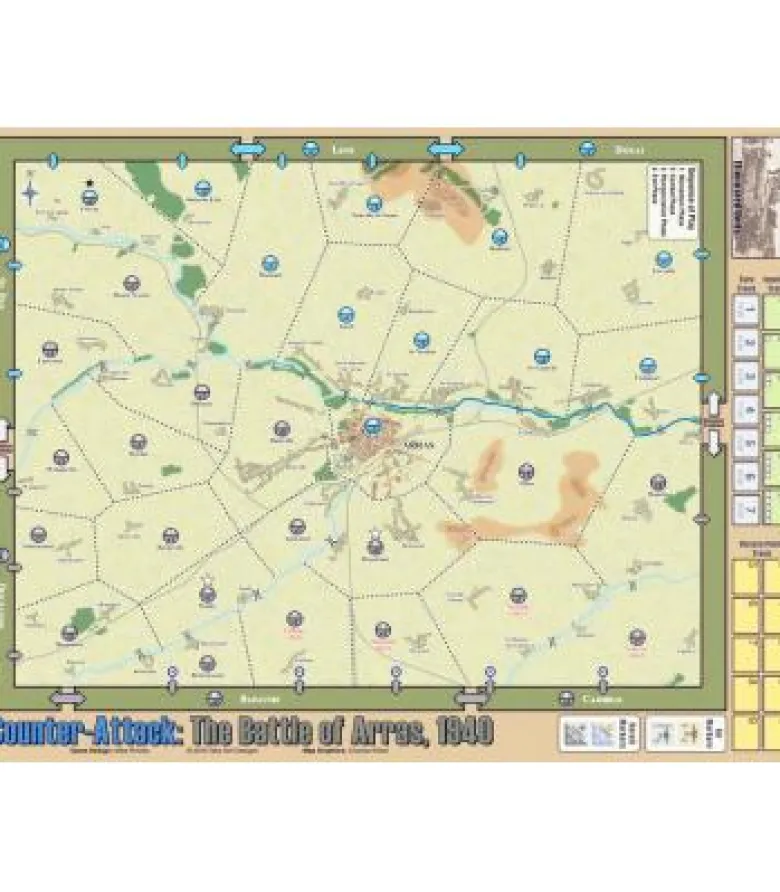The width and height of the screenshot is (780, 892).
Task: Click the terrain key box with map samples
Action: 600,734
